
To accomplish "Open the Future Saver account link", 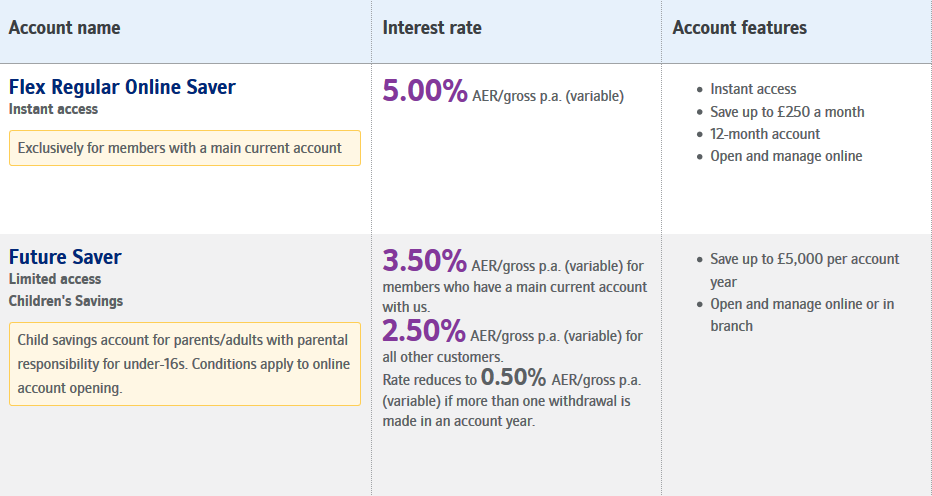I will tap(65, 257).
